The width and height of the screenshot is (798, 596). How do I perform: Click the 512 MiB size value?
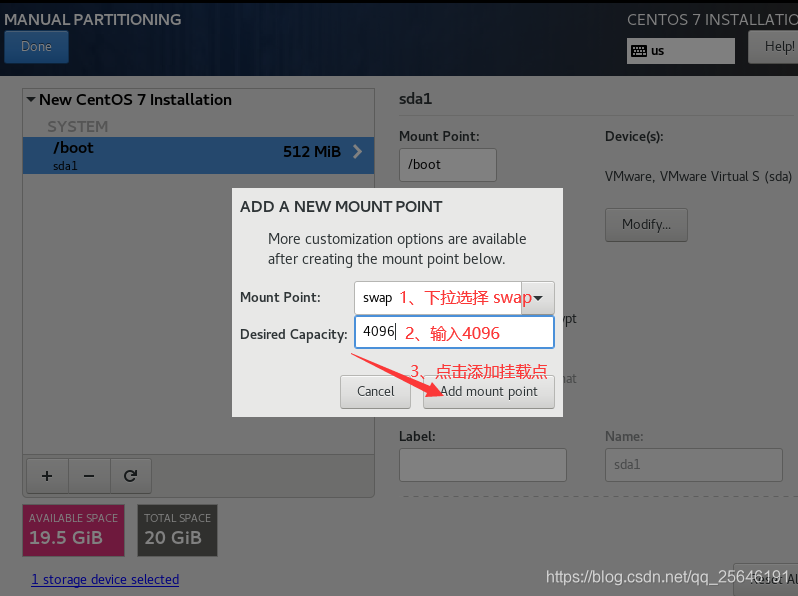point(311,152)
